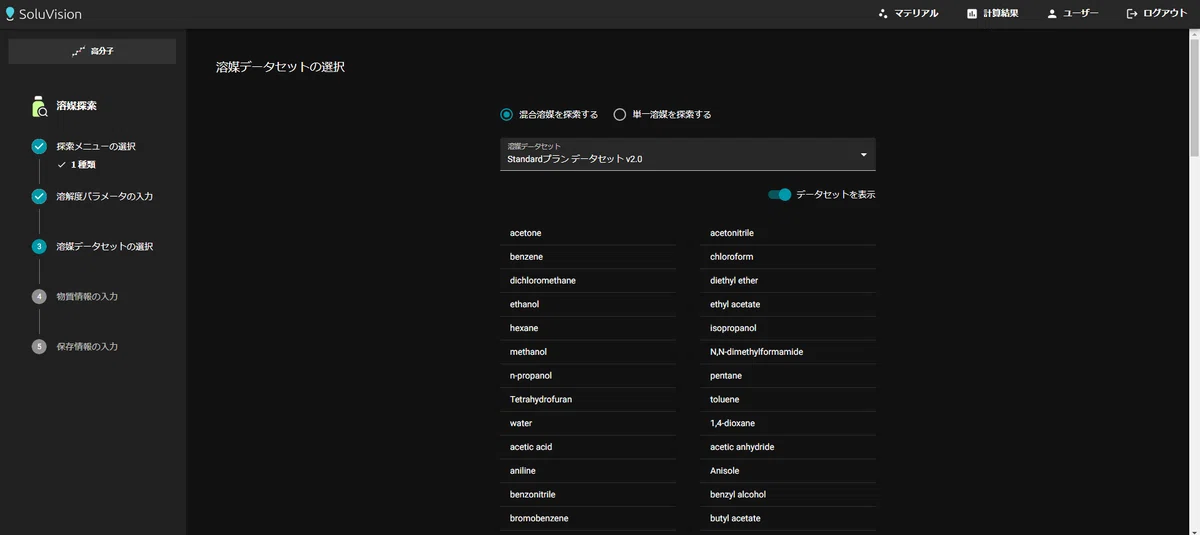
Task: Click the SoluVision logo icon
Action: pyautogui.click(x=10, y=14)
